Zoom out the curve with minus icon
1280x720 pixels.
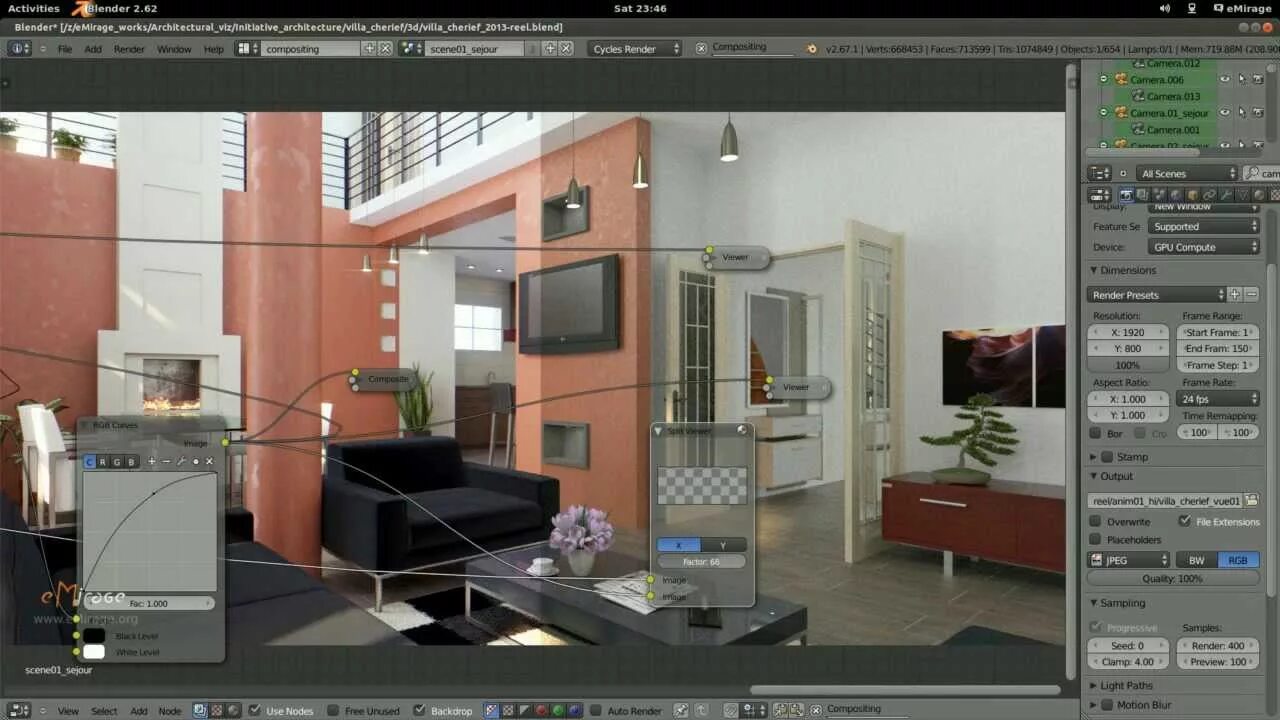(166, 461)
